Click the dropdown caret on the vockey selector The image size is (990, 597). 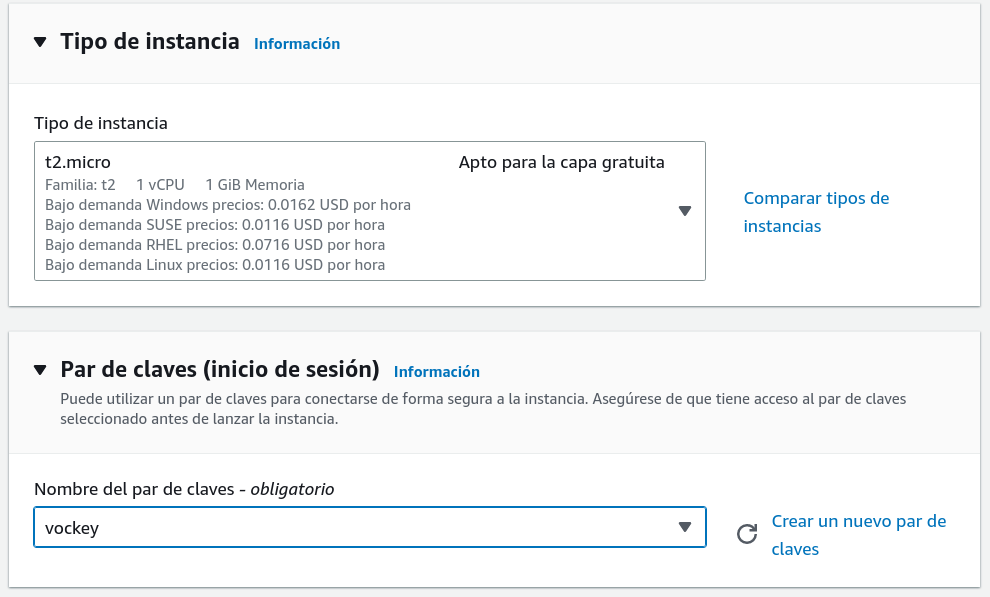point(684,527)
